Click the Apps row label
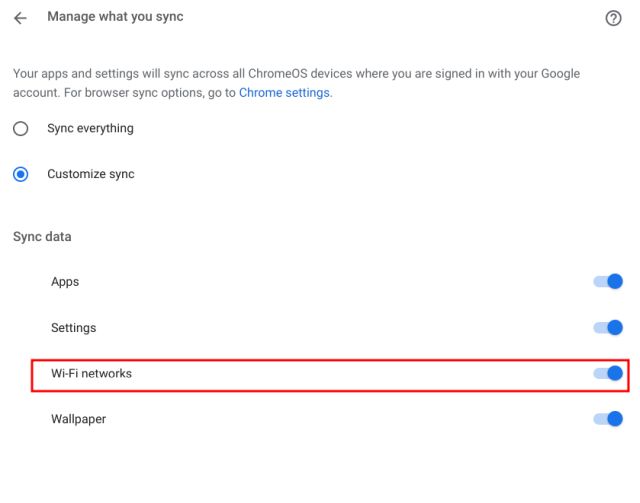640x503 pixels. 65,282
